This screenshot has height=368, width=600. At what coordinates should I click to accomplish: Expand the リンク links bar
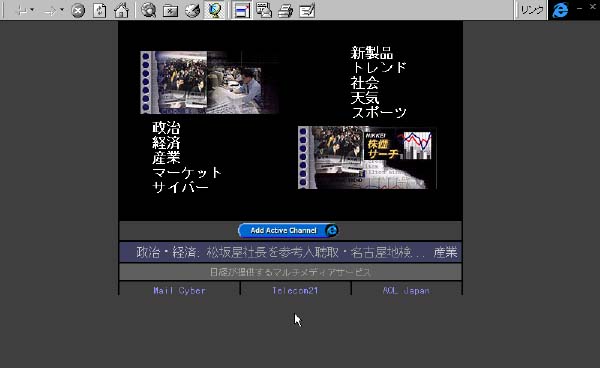532,10
